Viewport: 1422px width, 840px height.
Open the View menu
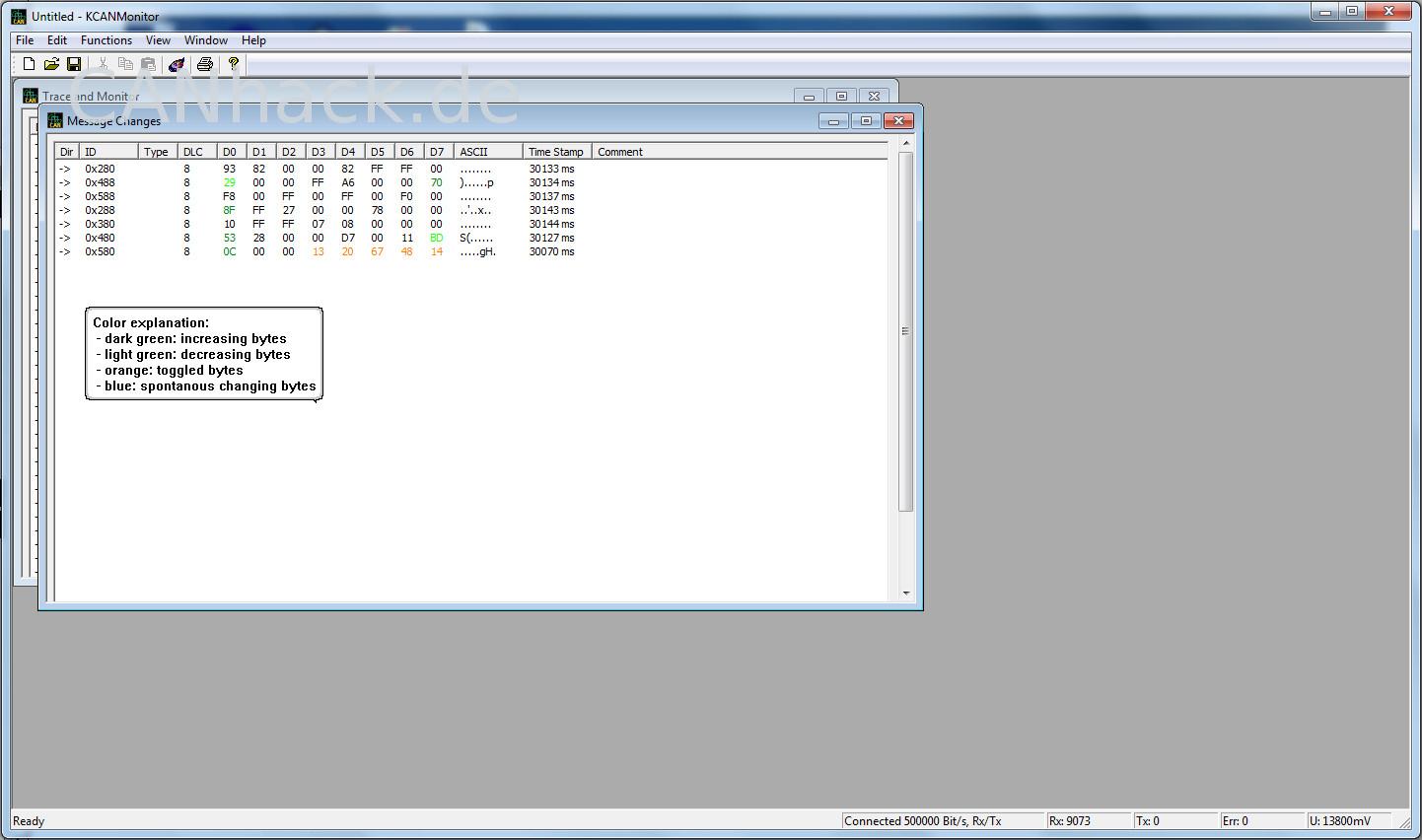click(158, 40)
